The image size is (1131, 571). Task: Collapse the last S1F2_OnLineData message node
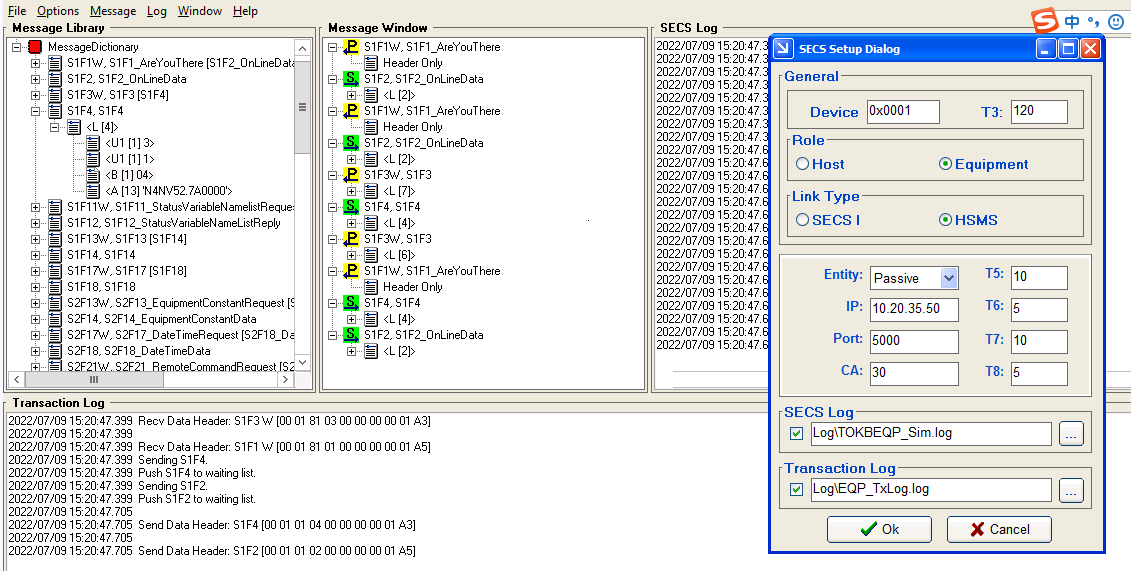click(332, 335)
